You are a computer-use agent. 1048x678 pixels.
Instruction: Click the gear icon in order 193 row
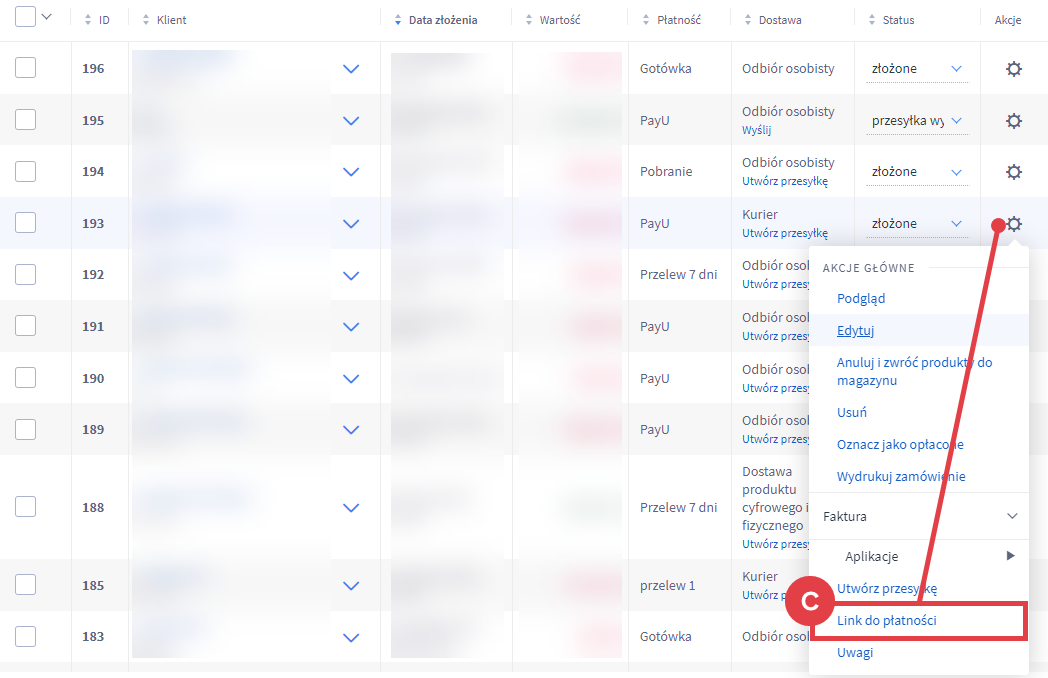(x=1013, y=223)
